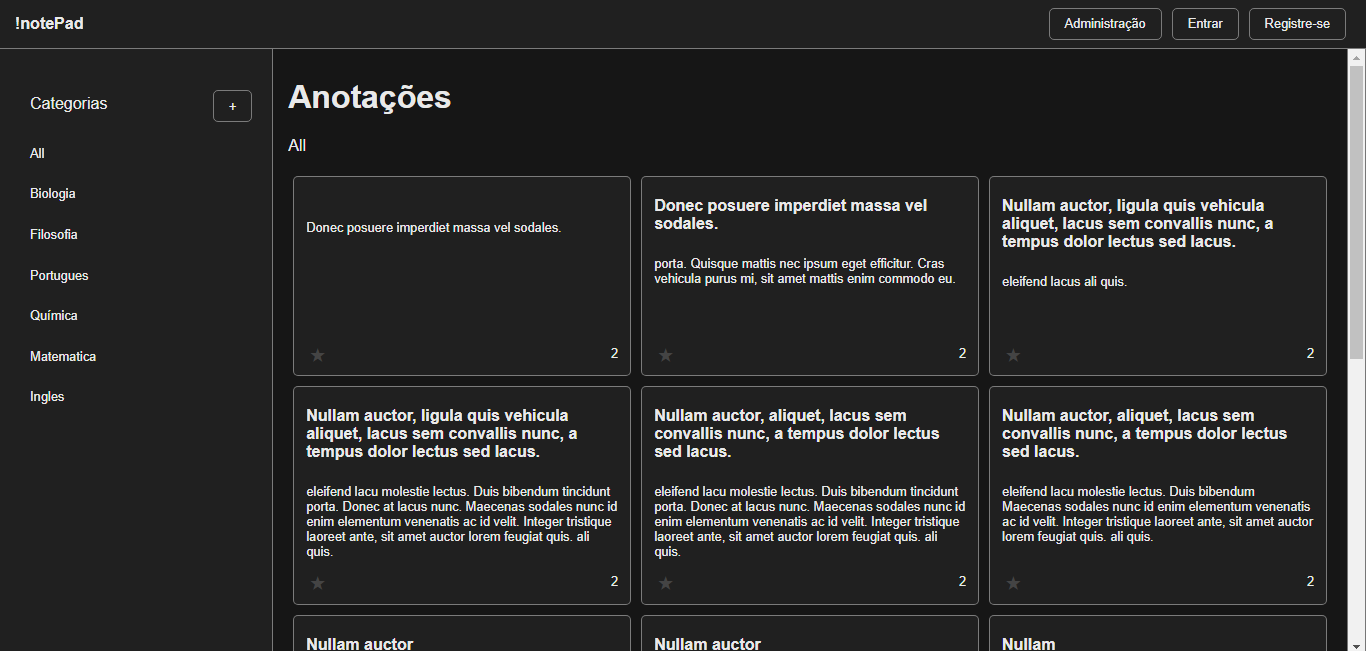The width and height of the screenshot is (1366, 651).
Task: Toggle star on top-right Nullam auctor note
Action: click(1013, 355)
